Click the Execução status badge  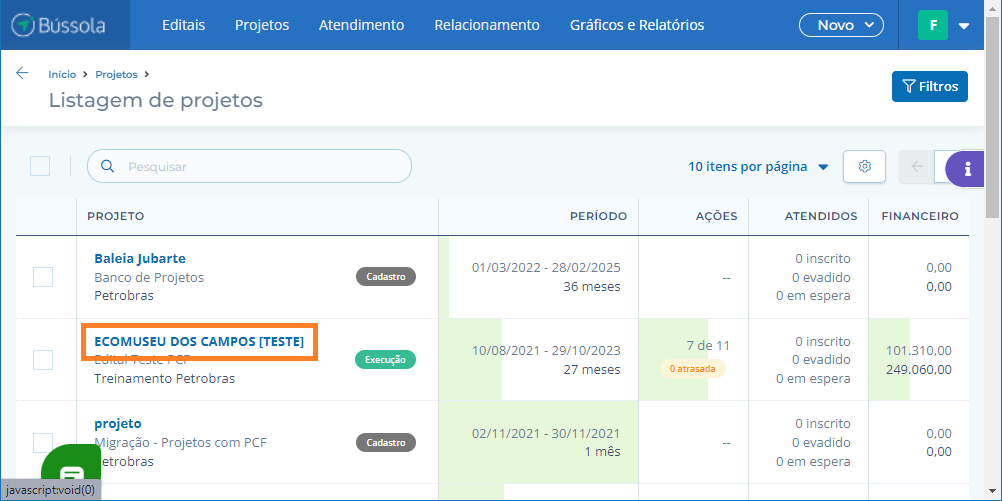385,360
